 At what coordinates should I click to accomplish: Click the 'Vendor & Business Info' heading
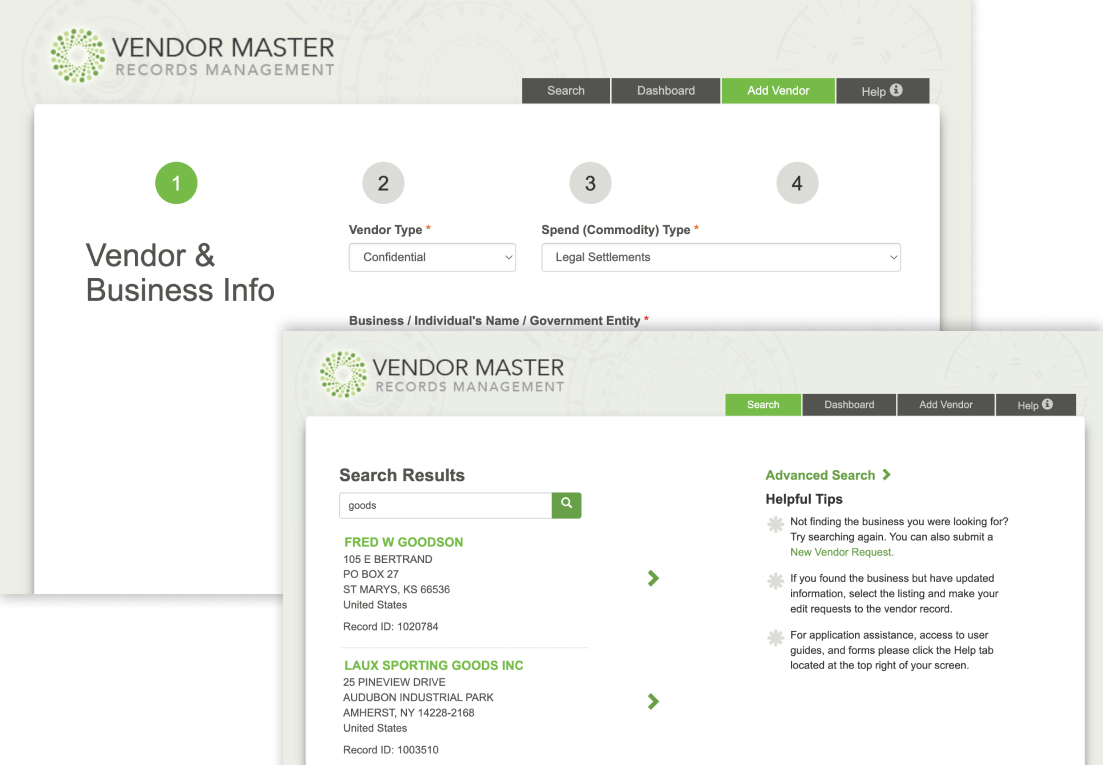pos(180,273)
